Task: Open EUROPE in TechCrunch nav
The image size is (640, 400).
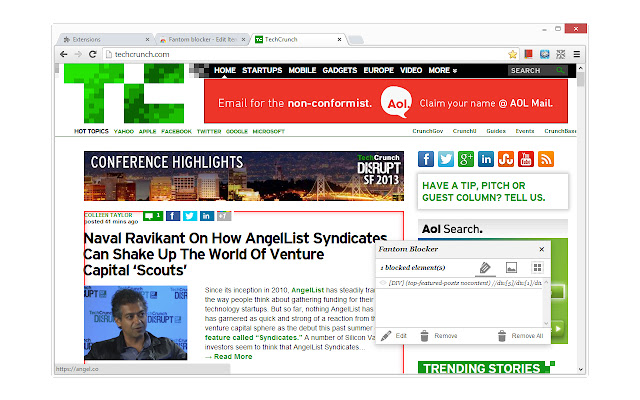Action: [379, 70]
